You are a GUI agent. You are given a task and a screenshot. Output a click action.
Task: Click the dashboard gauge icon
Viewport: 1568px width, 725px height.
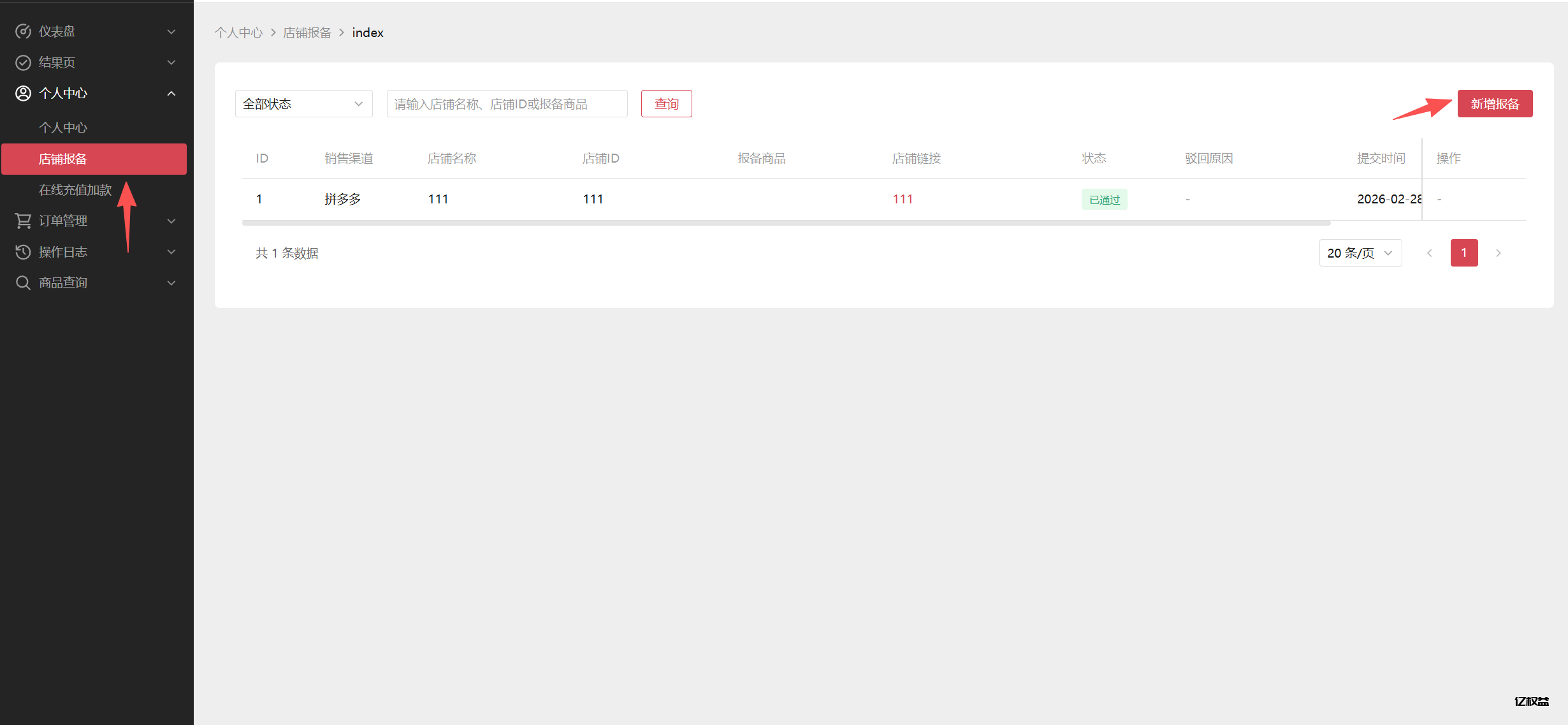[x=23, y=31]
